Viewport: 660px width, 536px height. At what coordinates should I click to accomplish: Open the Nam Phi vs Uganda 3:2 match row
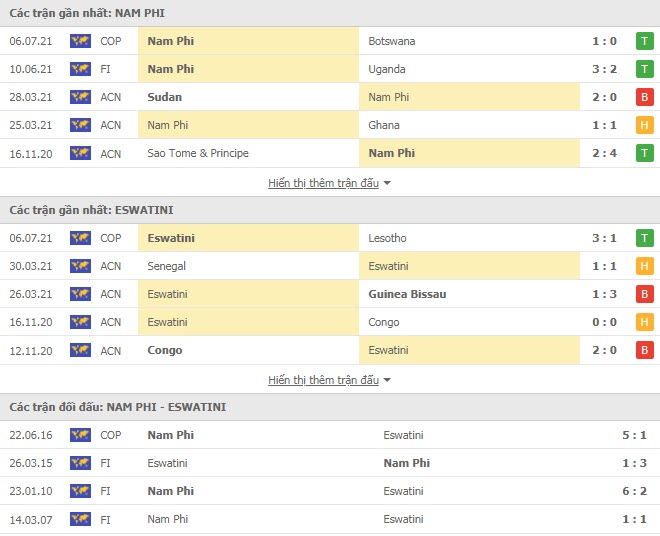330,69
